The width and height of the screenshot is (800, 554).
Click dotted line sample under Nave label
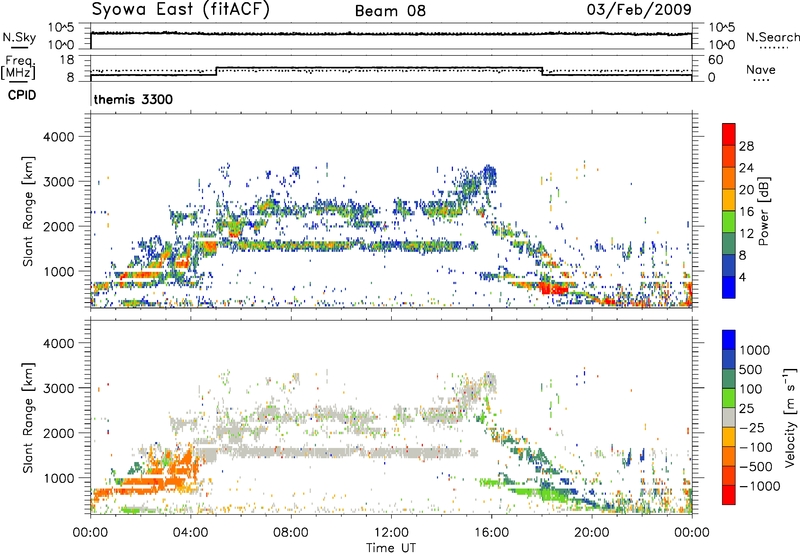coord(762,80)
